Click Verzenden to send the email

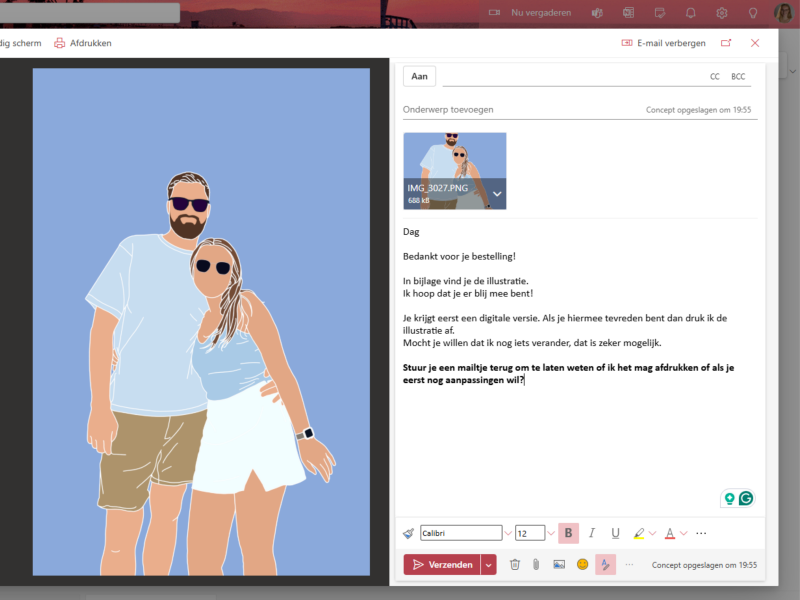[442, 565]
